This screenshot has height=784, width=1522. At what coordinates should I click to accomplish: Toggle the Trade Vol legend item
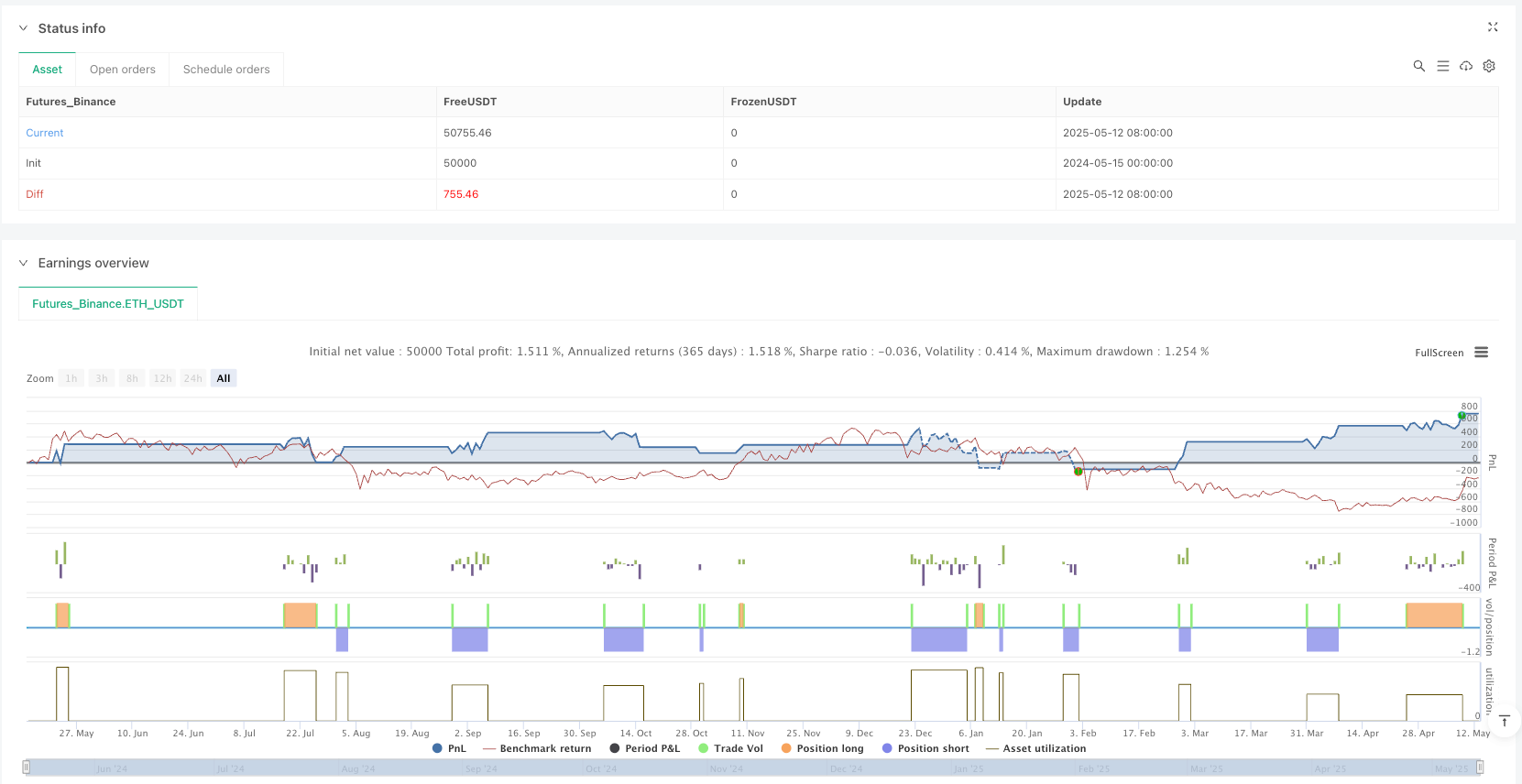click(x=730, y=748)
